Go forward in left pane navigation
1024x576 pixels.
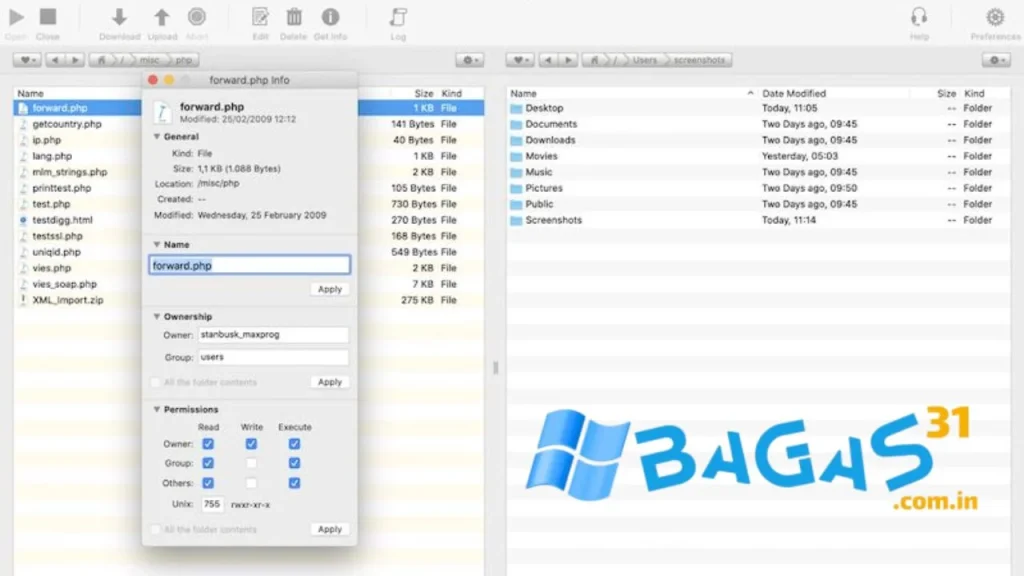point(75,60)
